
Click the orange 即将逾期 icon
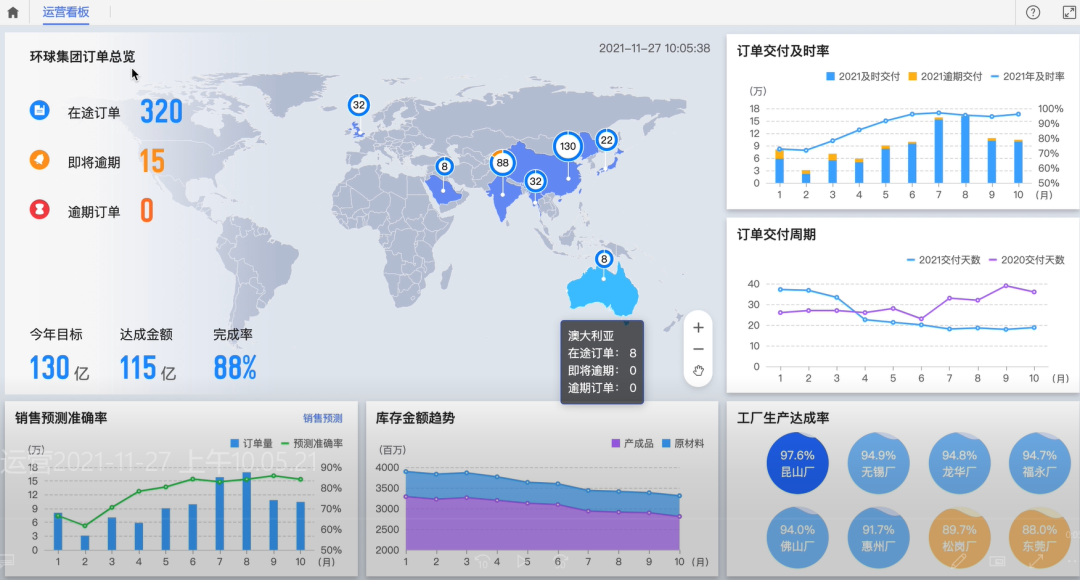(x=39, y=160)
